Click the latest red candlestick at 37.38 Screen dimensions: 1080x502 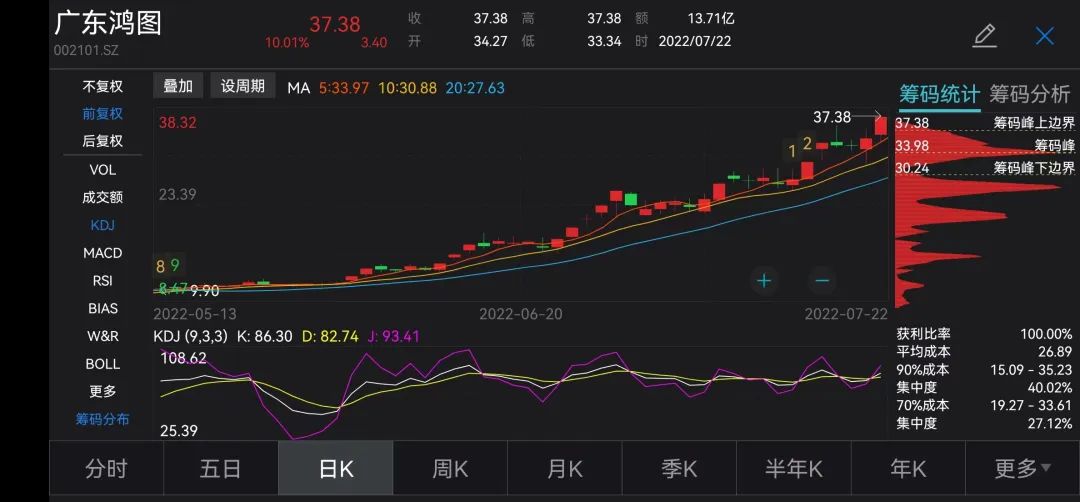point(880,126)
